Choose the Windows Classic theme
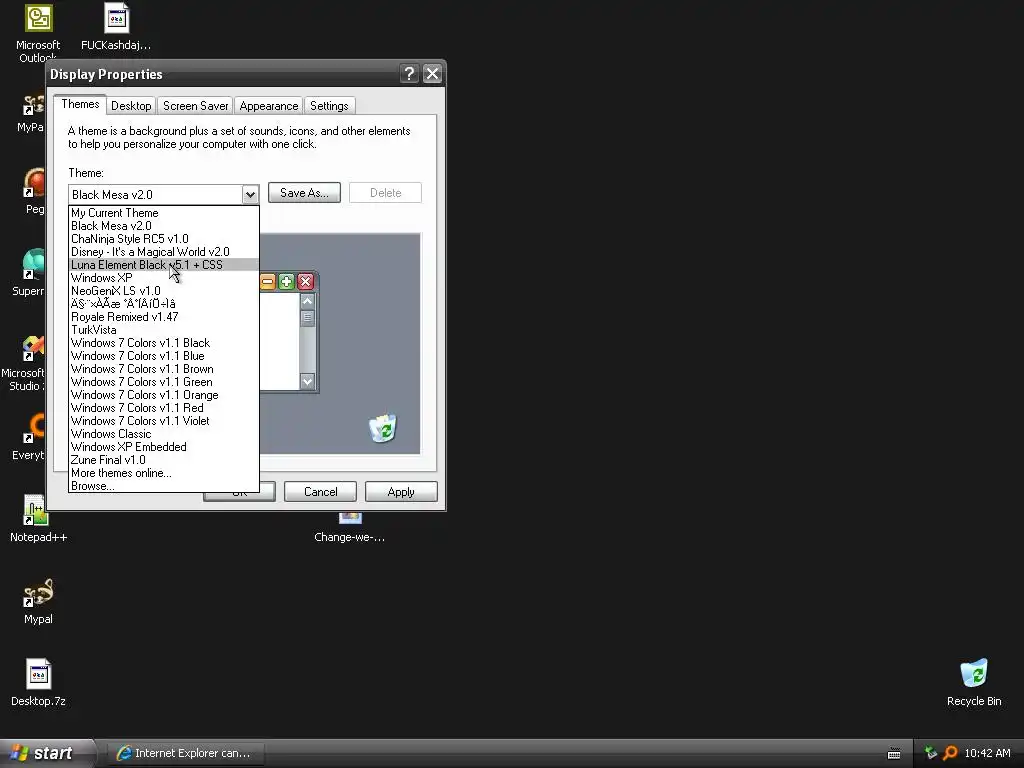The image size is (1024, 768). [x=164, y=434]
